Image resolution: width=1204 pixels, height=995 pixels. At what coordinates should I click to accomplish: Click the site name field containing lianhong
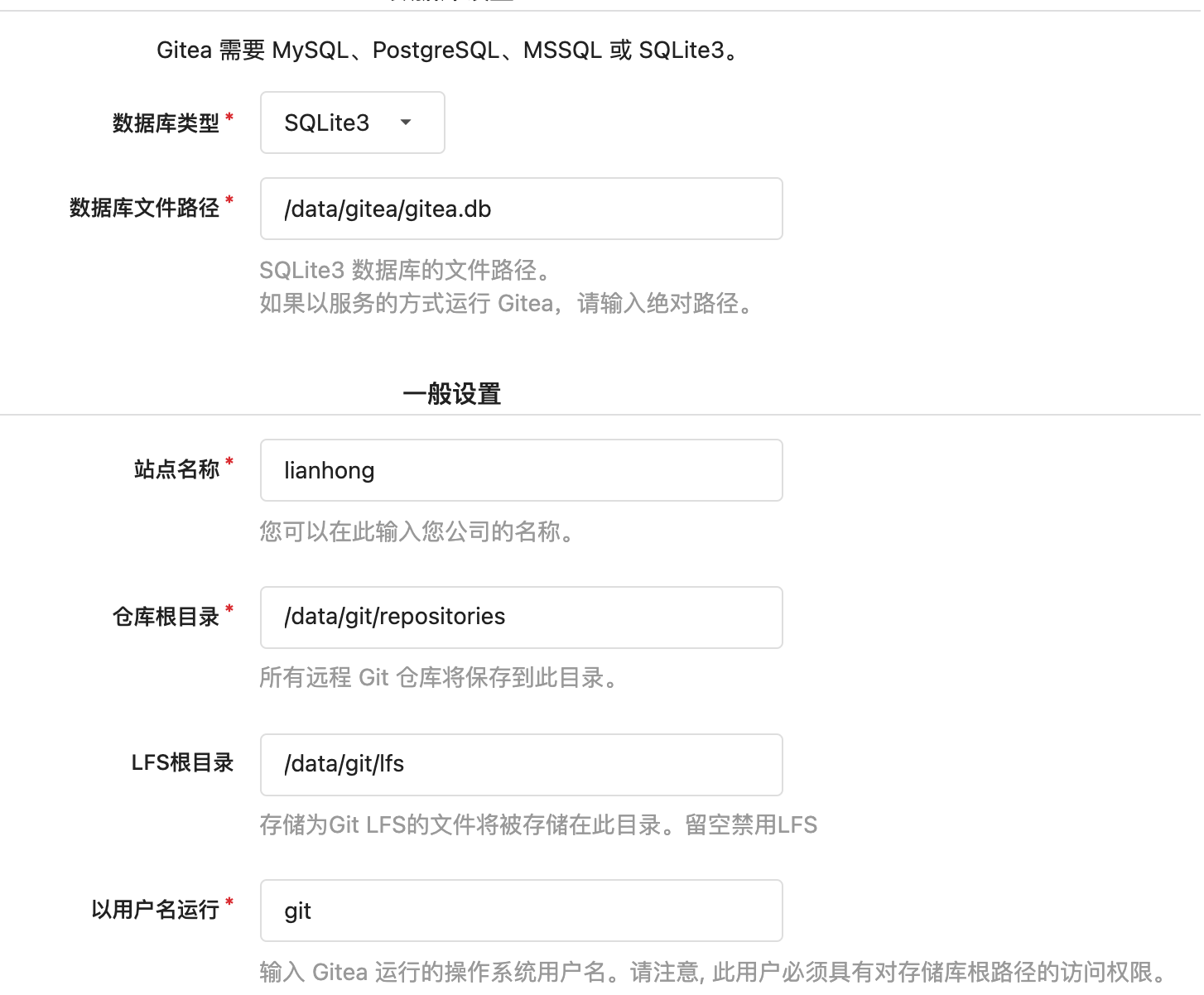click(x=522, y=470)
